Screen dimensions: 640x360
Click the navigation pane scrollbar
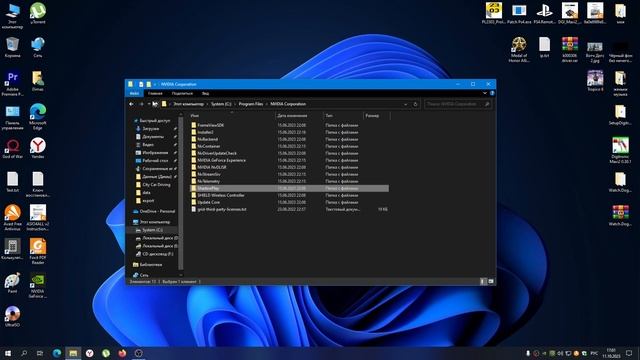click(180, 192)
